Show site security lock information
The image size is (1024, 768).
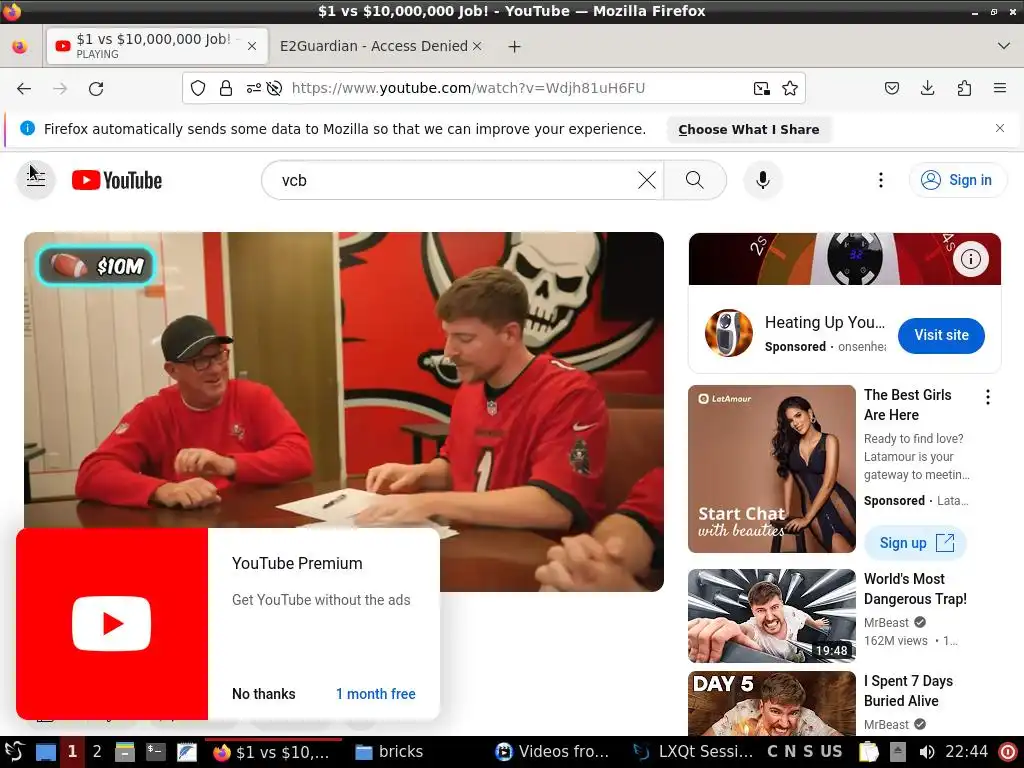(x=226, y=88)
